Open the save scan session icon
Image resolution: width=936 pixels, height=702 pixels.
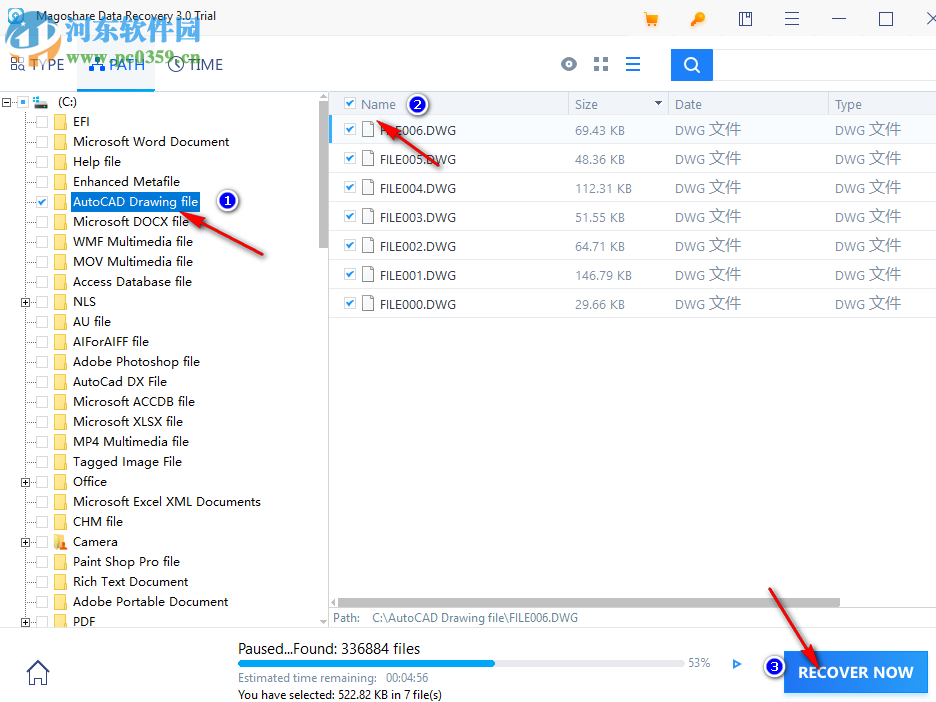click(x=744, y=19)
